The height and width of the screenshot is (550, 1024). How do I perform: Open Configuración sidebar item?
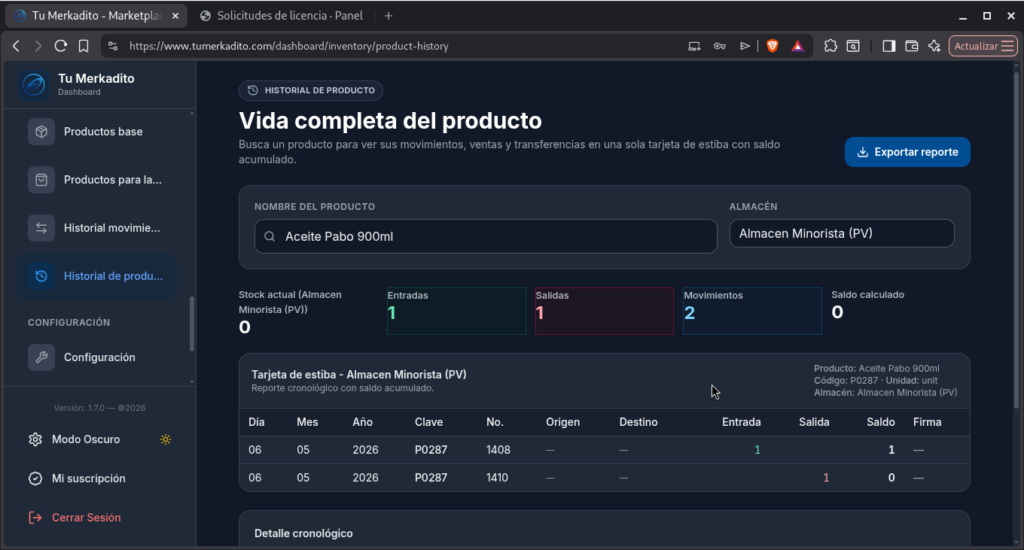coord(97,357)
